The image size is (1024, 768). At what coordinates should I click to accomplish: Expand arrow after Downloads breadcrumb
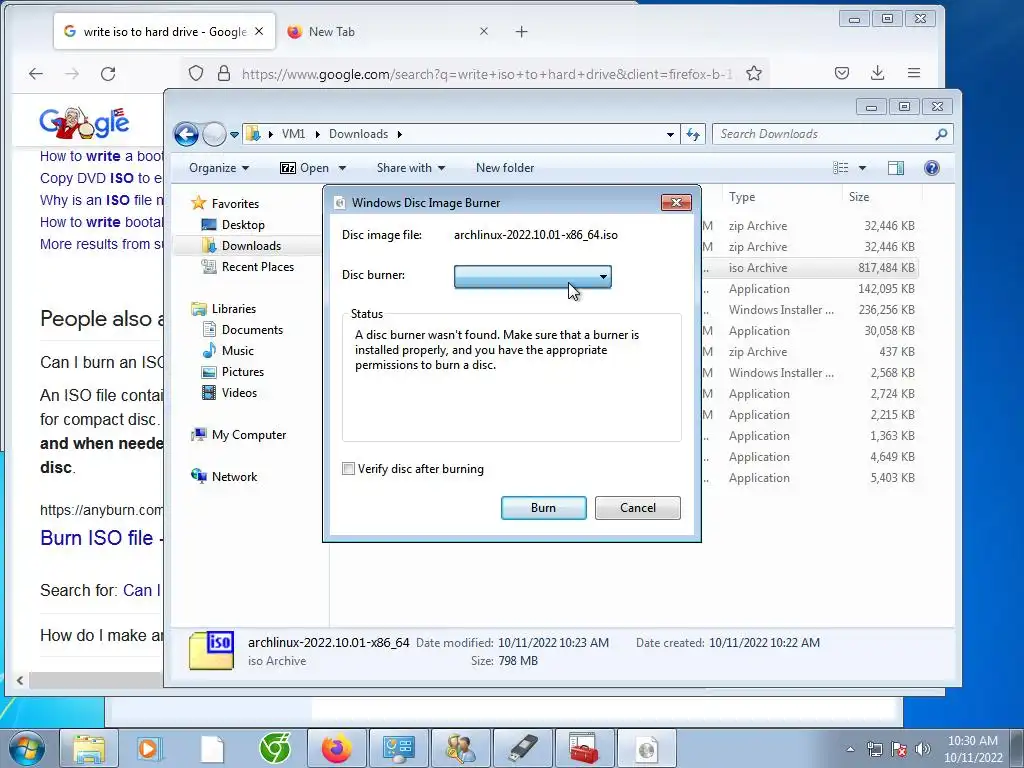400,134
